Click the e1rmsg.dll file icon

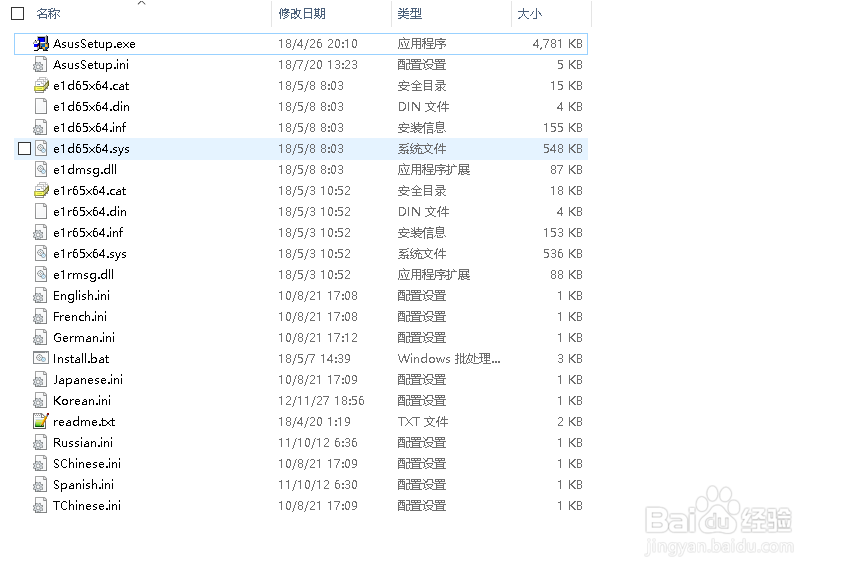click(41, 275)
